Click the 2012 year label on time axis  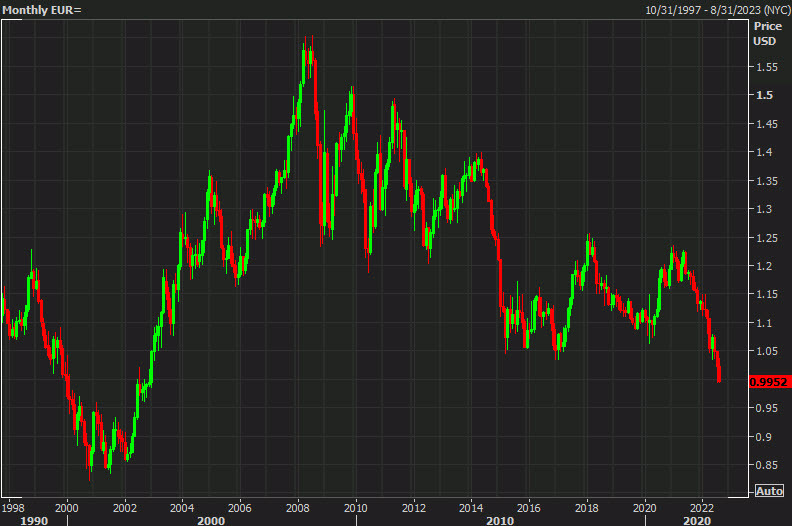pyautogui.click(x=413, y=508)
